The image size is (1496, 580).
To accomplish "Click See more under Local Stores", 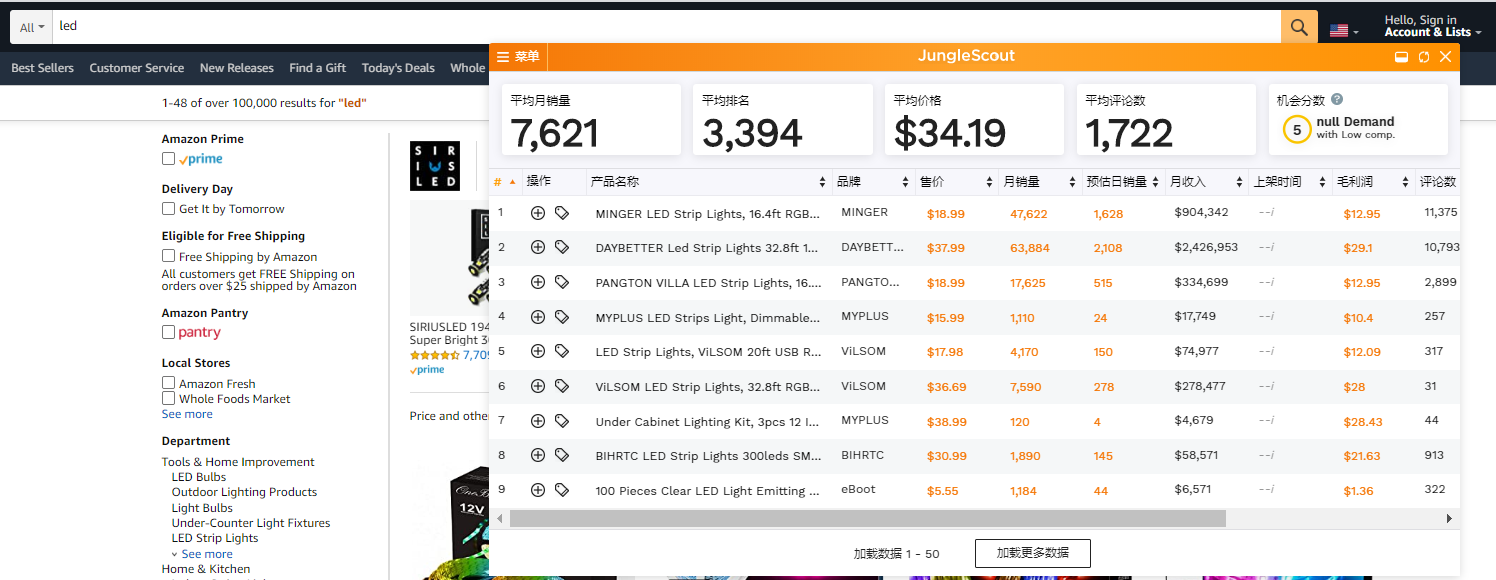I will 187,414.
